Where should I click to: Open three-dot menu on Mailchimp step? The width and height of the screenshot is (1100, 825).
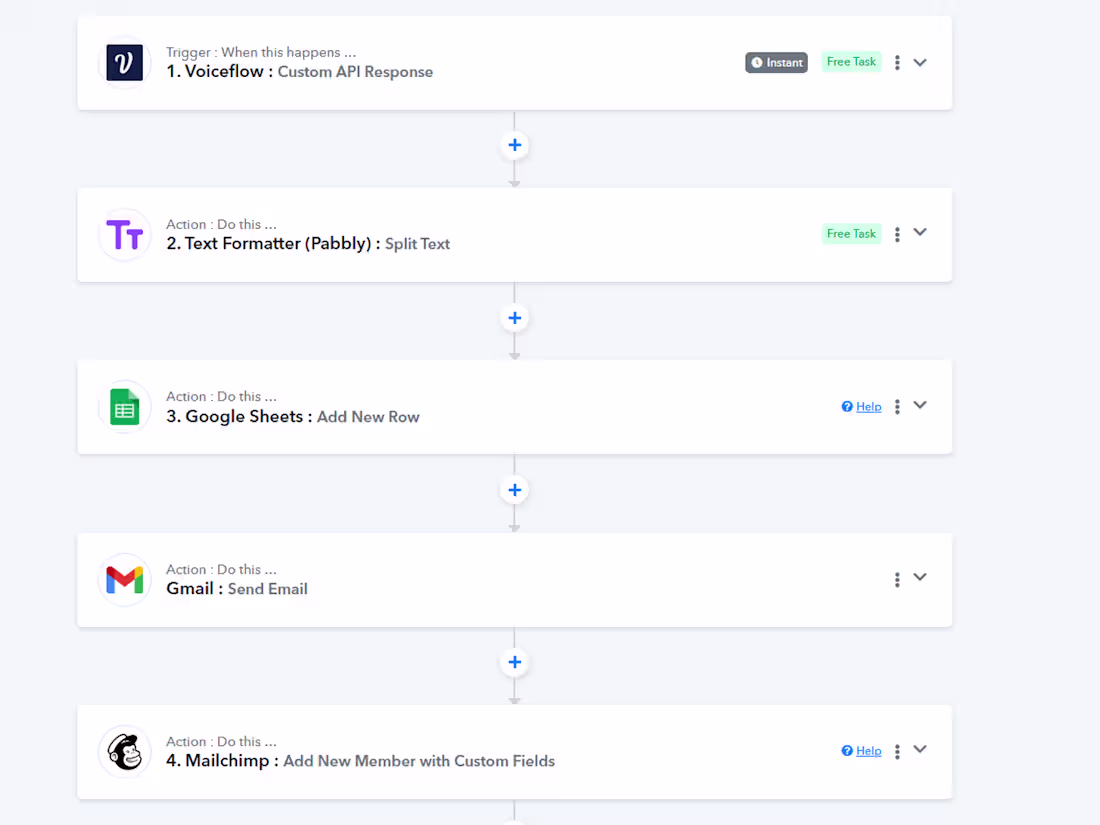click(897, 751)
